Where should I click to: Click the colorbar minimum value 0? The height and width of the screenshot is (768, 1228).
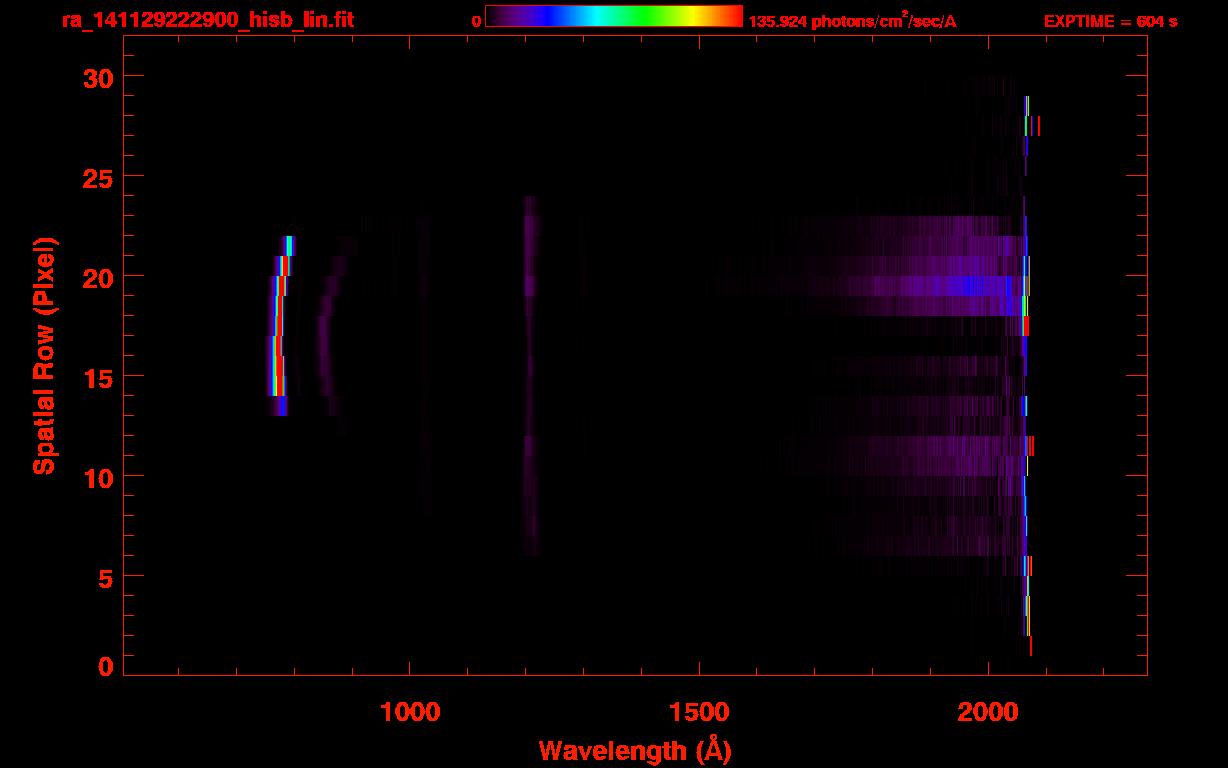[476, 21]
